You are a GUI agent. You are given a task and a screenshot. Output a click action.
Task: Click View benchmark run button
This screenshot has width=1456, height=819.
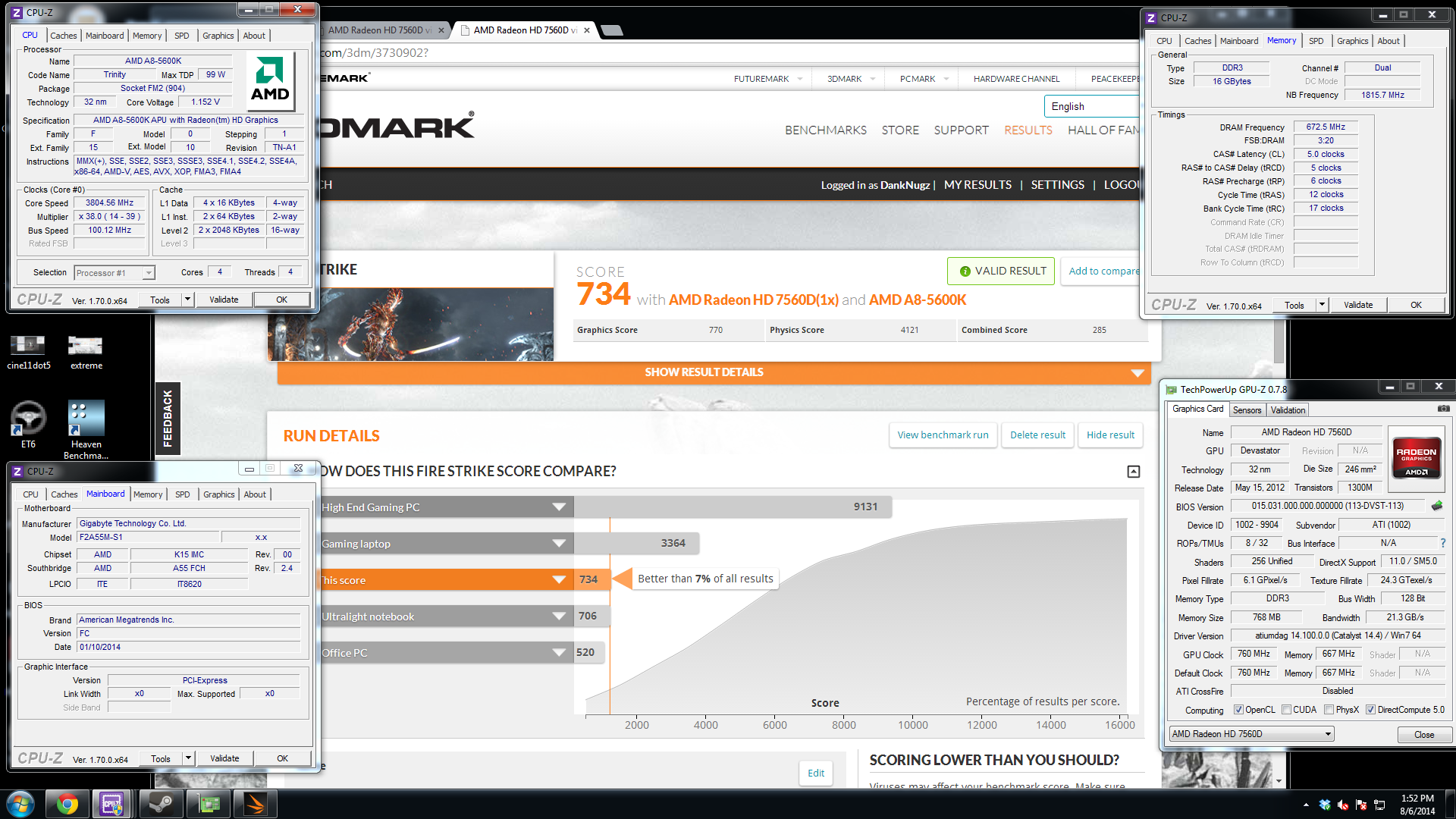point(943,435)
